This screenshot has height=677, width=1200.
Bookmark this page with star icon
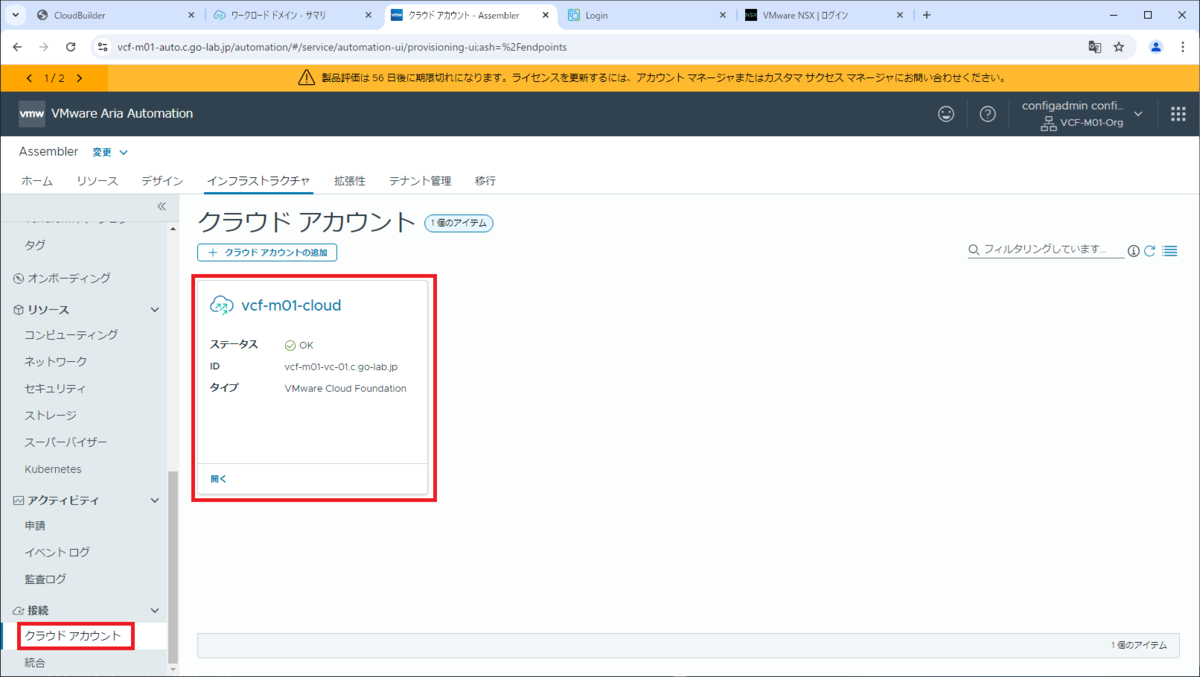pos(1119,46)
